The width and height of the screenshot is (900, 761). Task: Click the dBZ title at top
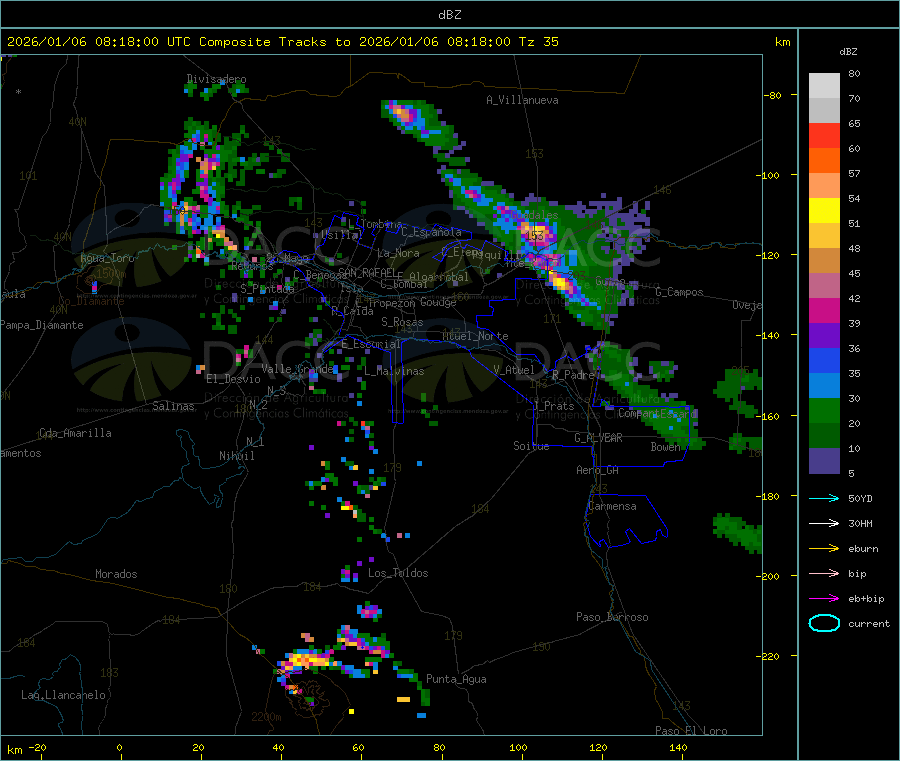tap(449, 15)
